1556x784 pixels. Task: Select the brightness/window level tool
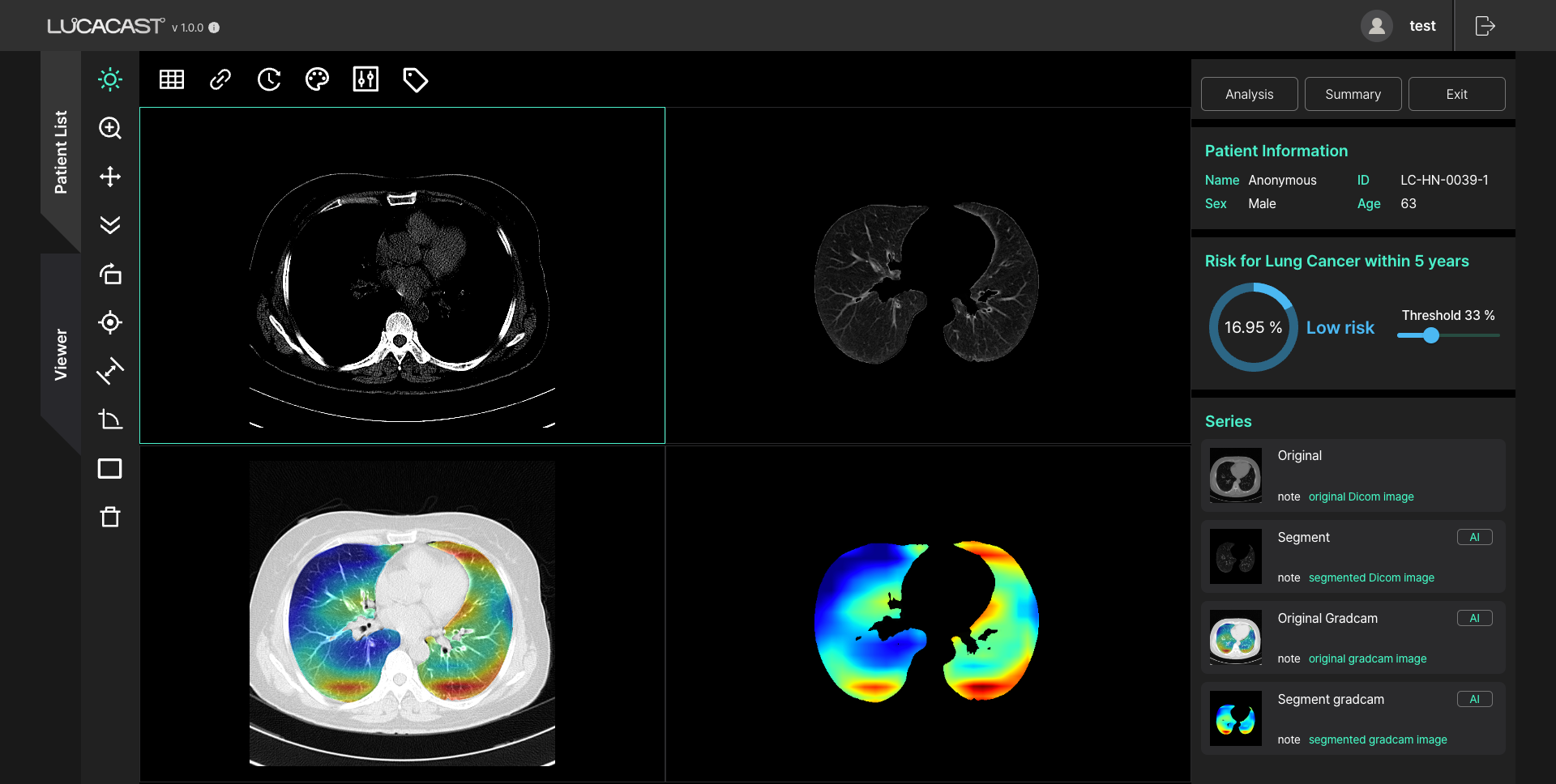pos(110,79)
